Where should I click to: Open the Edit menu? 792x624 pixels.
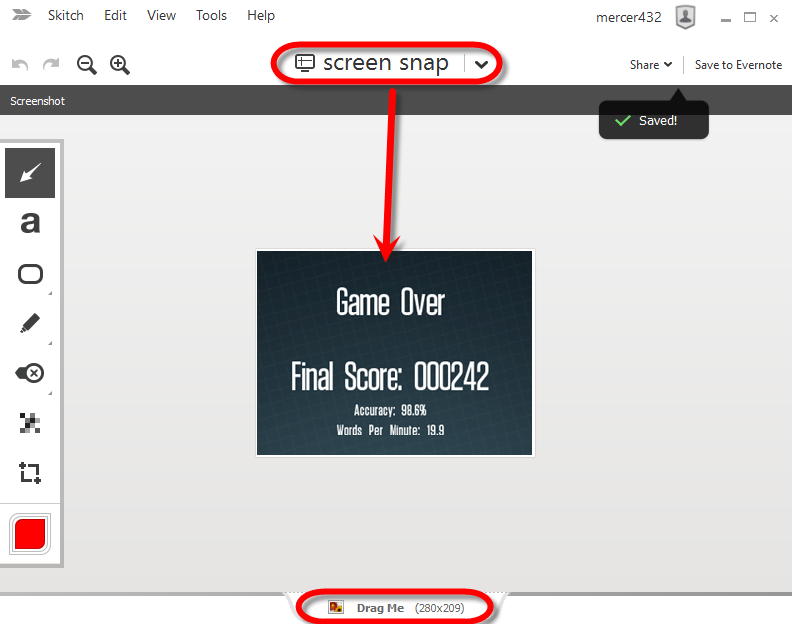115,16
